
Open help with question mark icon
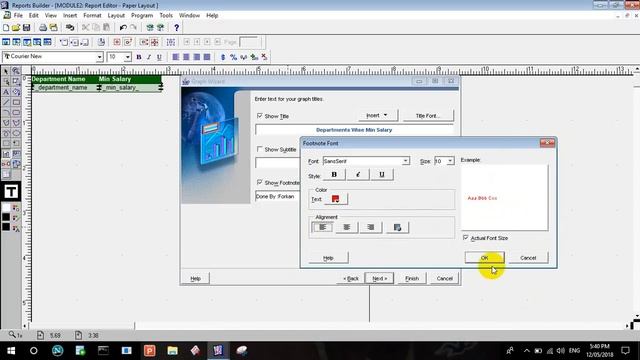(176, 28)
